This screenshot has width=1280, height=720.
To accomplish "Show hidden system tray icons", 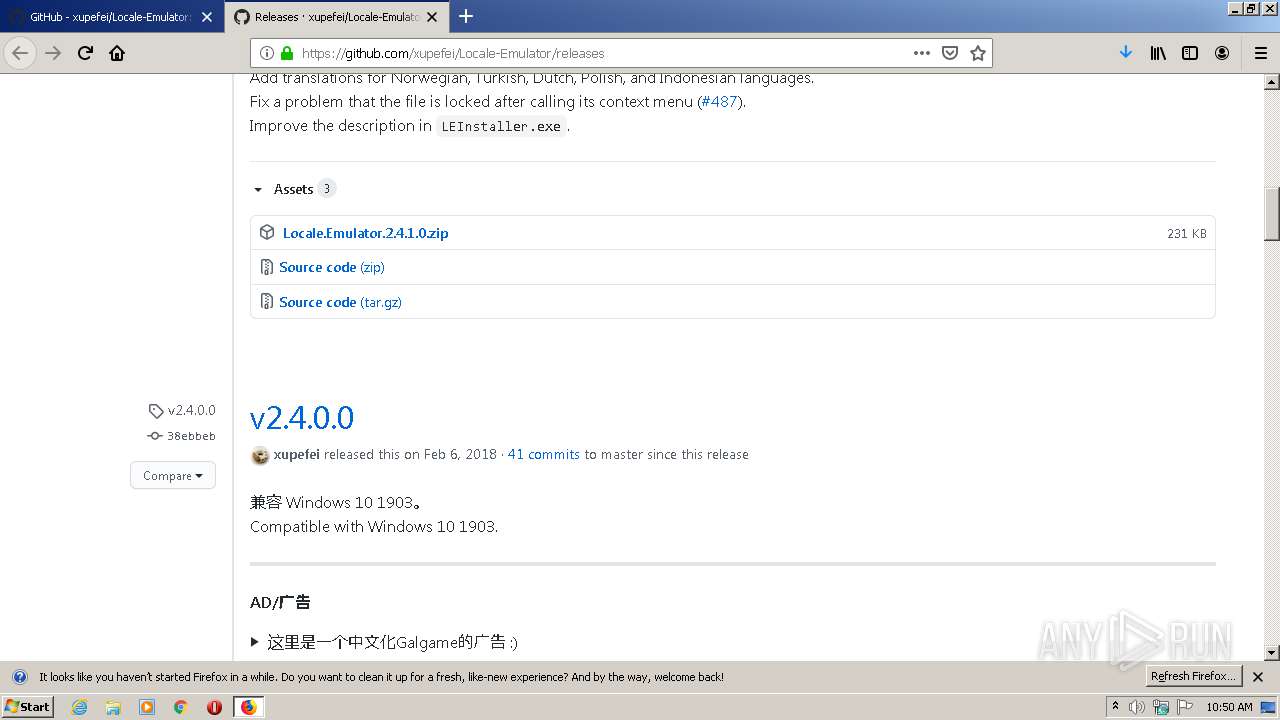I will coord(1115,707).
